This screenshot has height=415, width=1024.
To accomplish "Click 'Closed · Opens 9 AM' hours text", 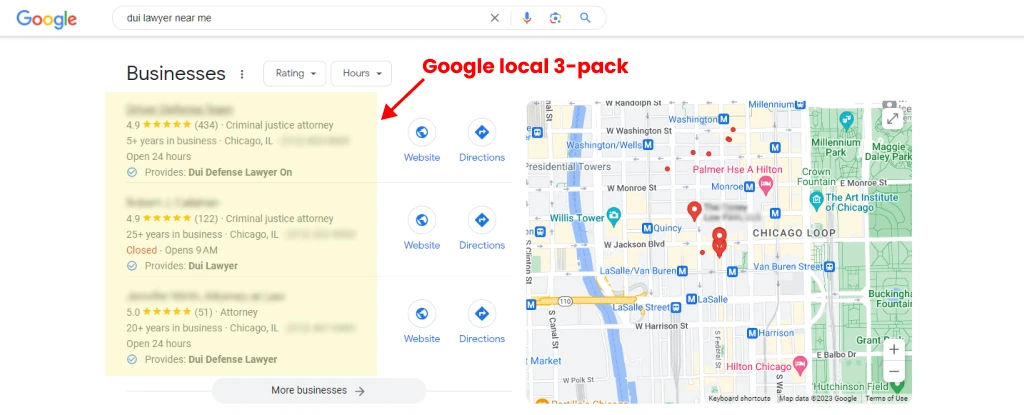I will (x=172, y=250).
